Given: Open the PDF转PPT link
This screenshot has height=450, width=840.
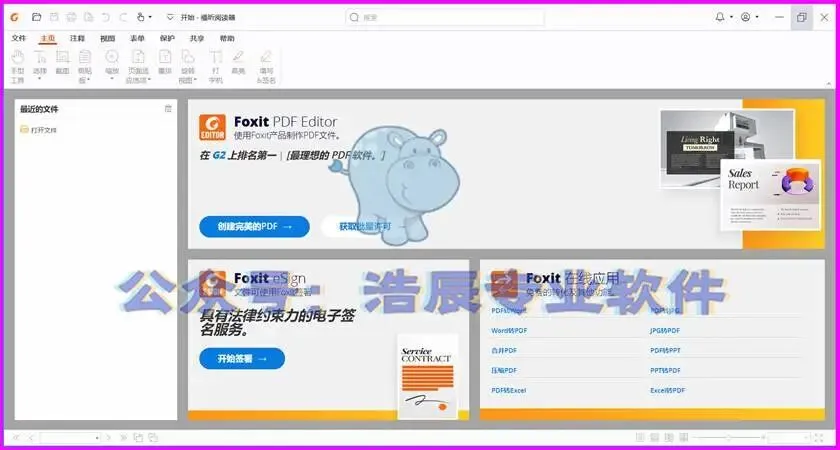Looking at the screenshot, I should pos(665,350).
